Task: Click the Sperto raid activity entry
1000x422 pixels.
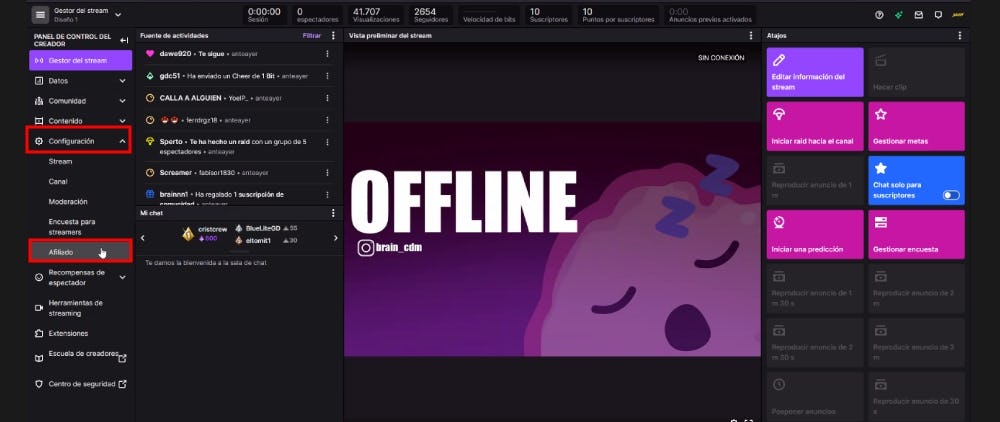Action: click(x=237, y=147)
